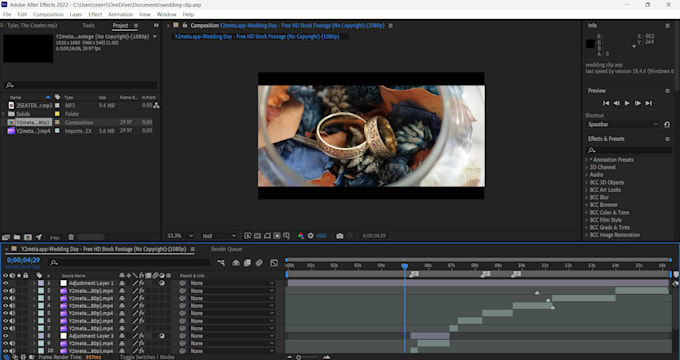Open the viewer magnification dropdown showing 33.3%
The image size is (680, 360).
180,236
